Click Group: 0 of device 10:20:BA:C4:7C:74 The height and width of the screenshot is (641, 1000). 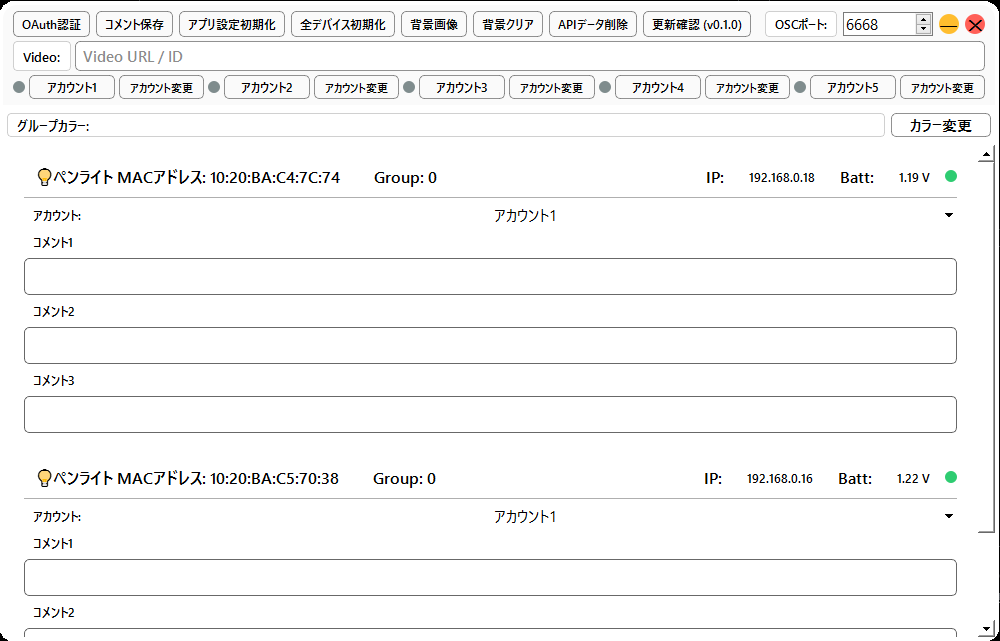[405, 177]
